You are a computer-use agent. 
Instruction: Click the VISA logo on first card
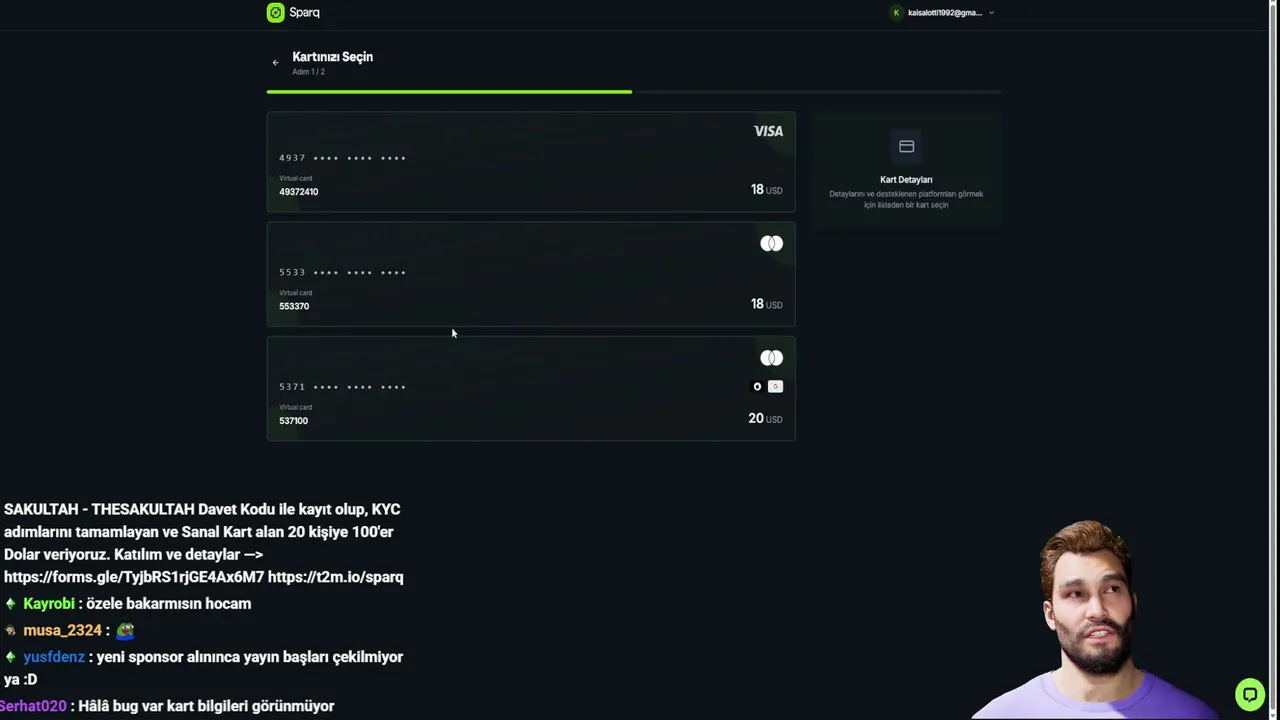(x=768, y=131)
